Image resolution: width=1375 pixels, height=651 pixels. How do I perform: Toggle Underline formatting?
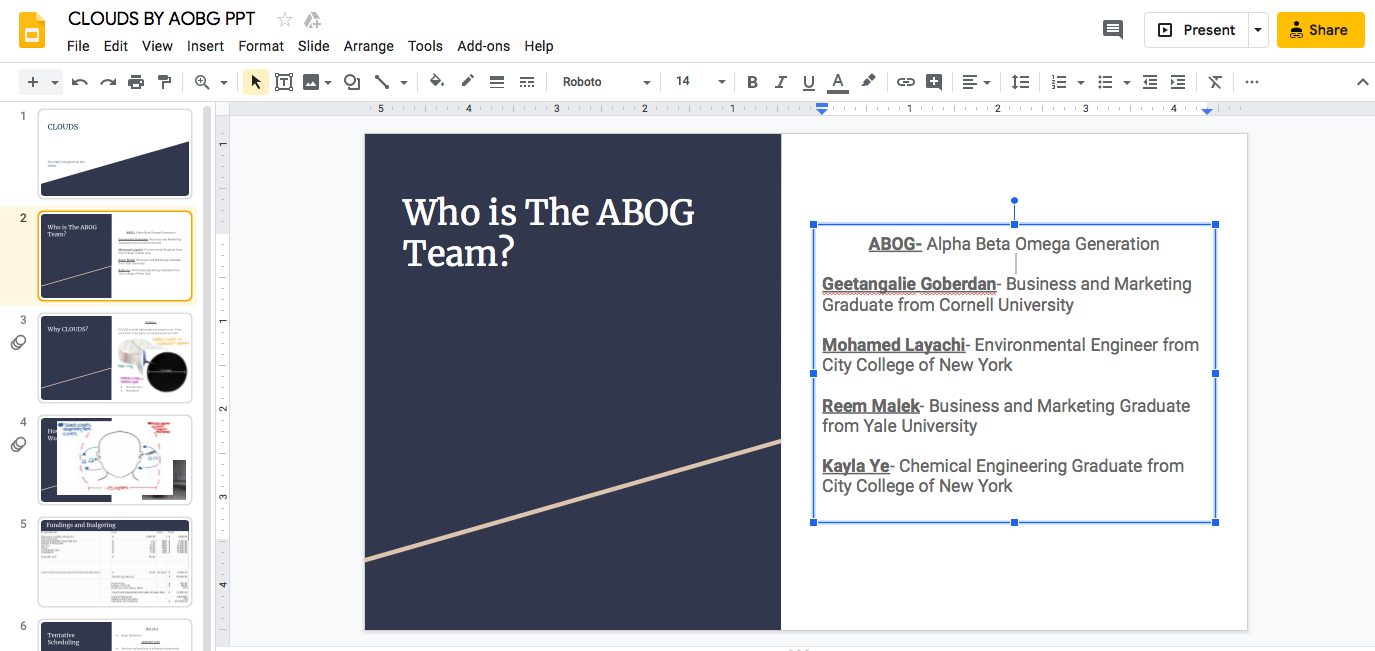tap(809, 82)
